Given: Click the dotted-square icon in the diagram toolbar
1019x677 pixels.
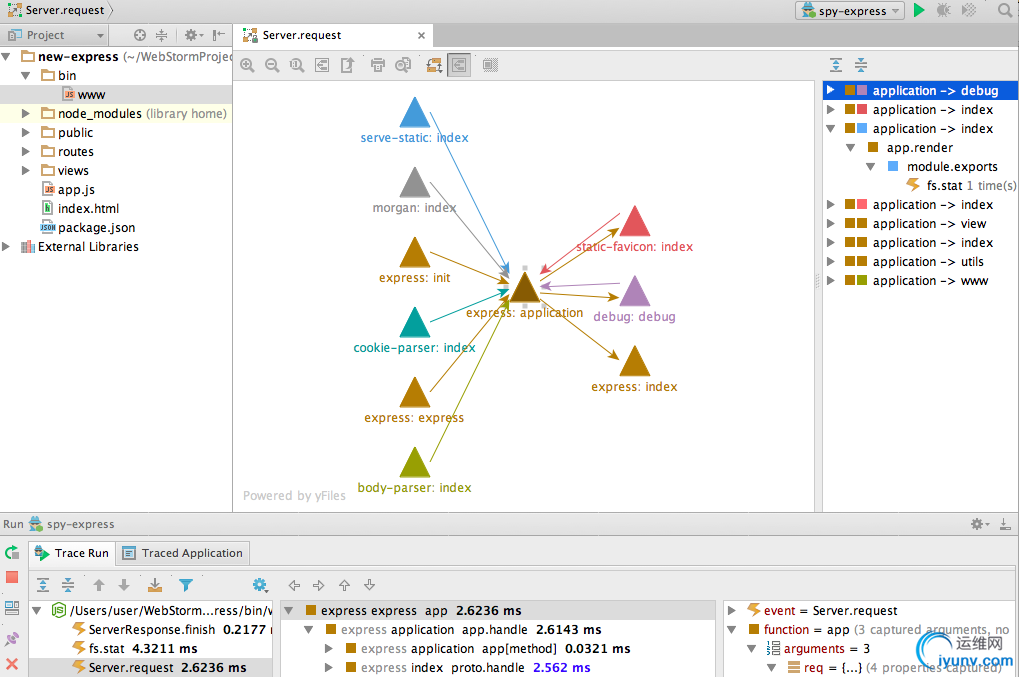Looking at the screenshot, I should 491,65.
